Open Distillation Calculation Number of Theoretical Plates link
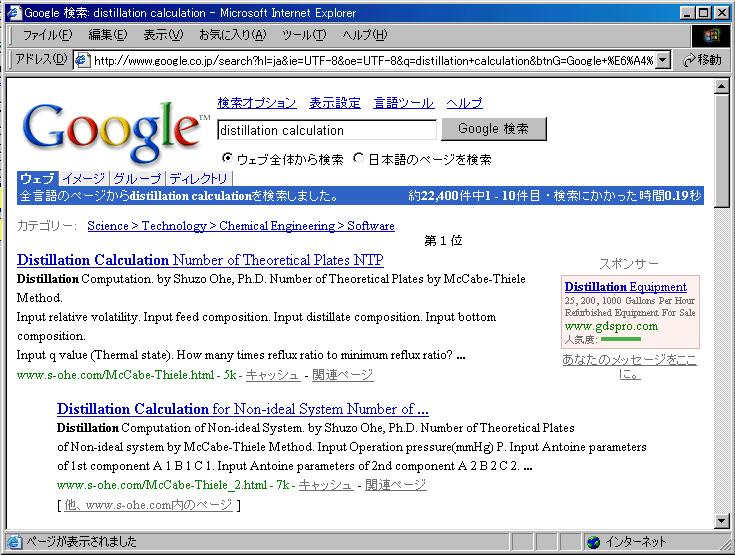Screen dimensions: 735x555 point(200,260)
